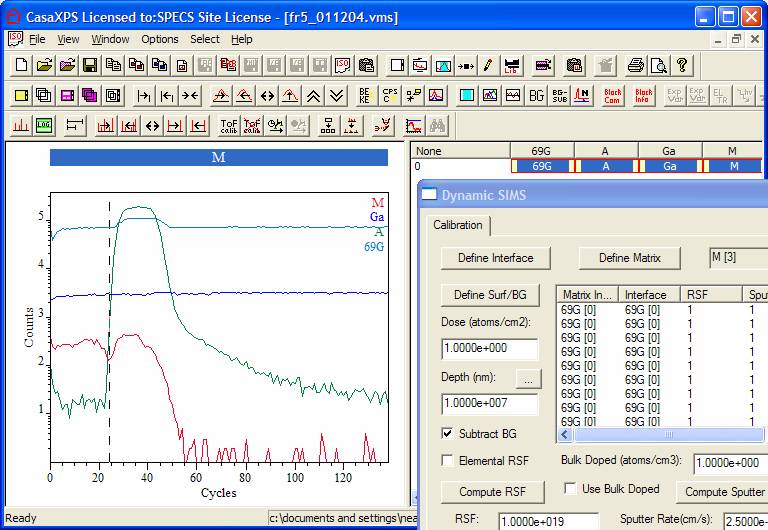
Task: Click the Define Surf/BG button
Action: click(489, 295)
